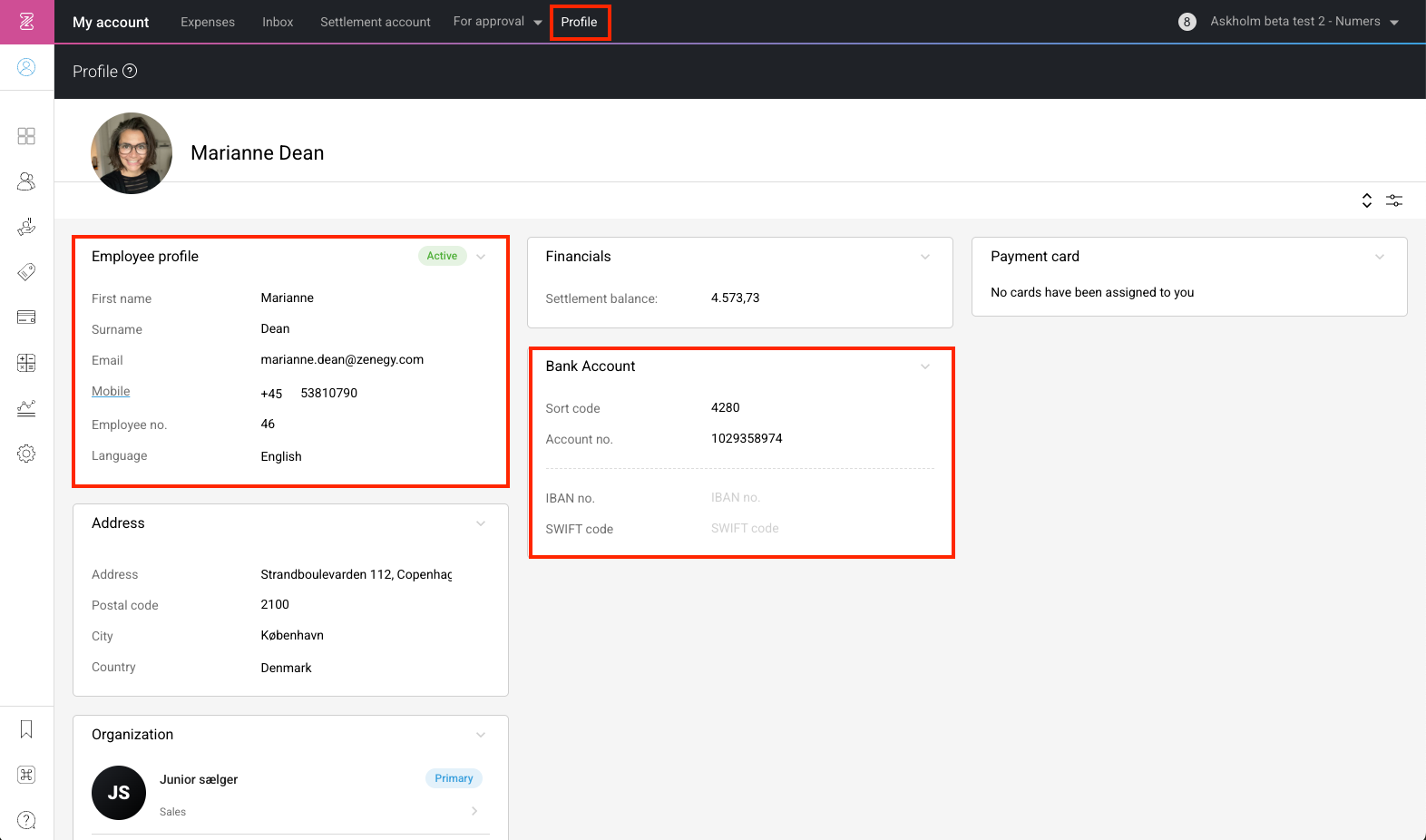This screenshot has height=840, width=1426.
Task: Open the help question mark in sidebar
Action: coord(26,820)
